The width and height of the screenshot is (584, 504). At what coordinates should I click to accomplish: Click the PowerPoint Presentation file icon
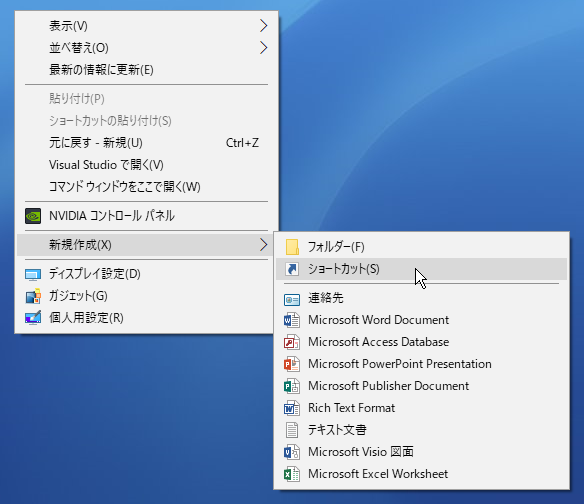pos(292,364)
